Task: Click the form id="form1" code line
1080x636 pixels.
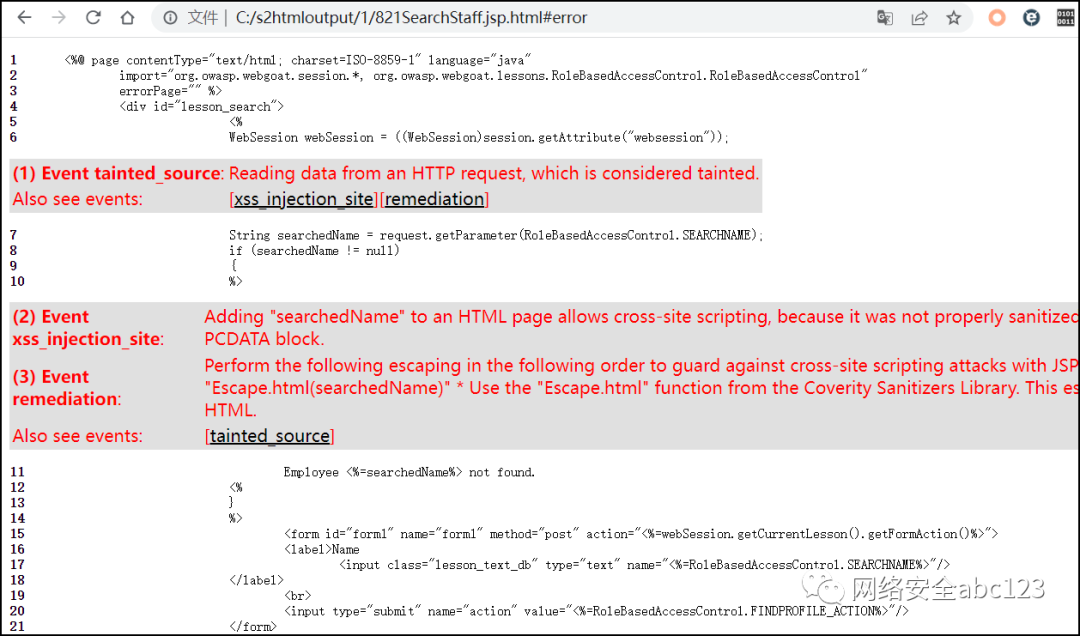Action: click(641, 534)
